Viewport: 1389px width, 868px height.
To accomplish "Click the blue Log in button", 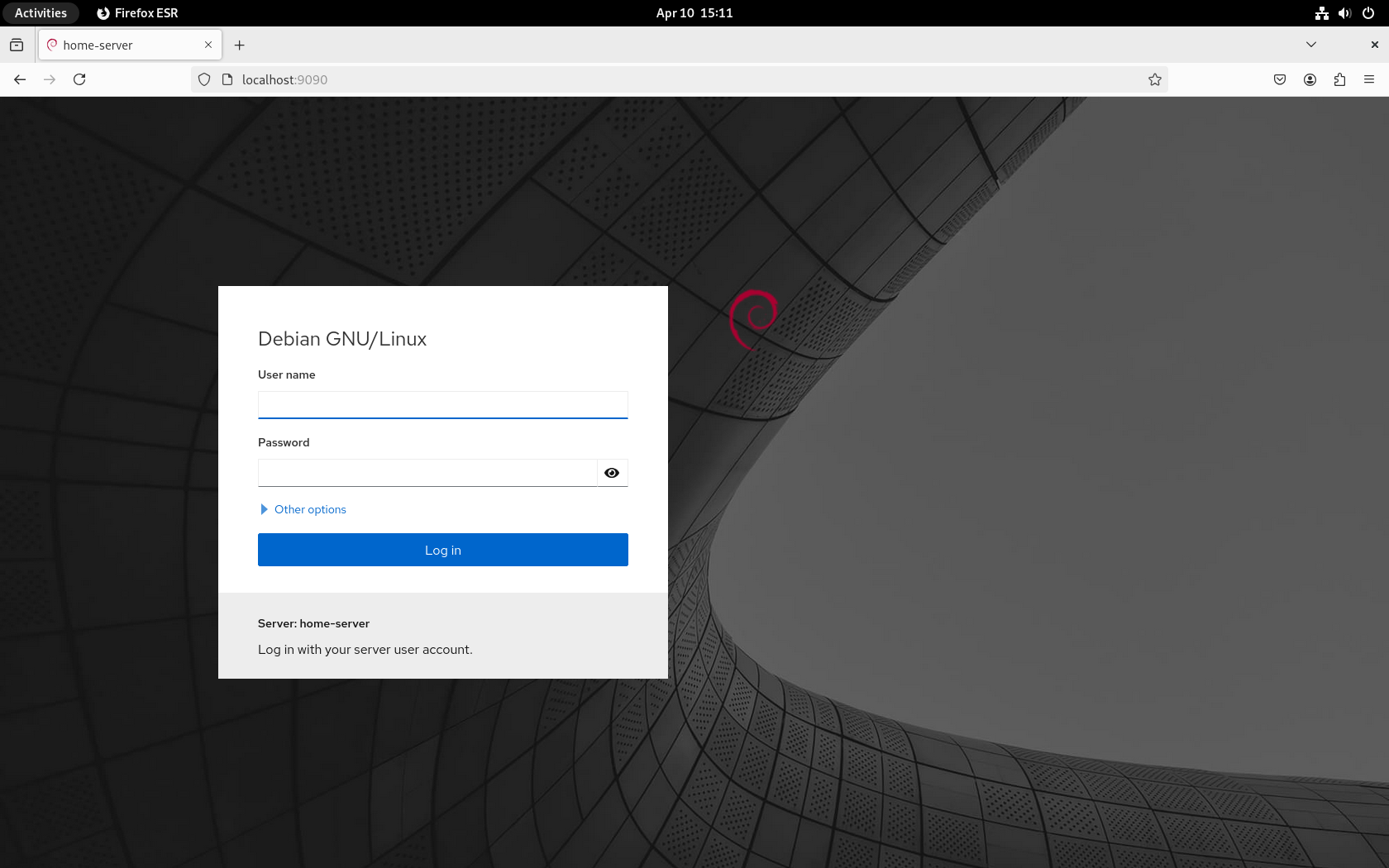I will click(x=443, y=550).
